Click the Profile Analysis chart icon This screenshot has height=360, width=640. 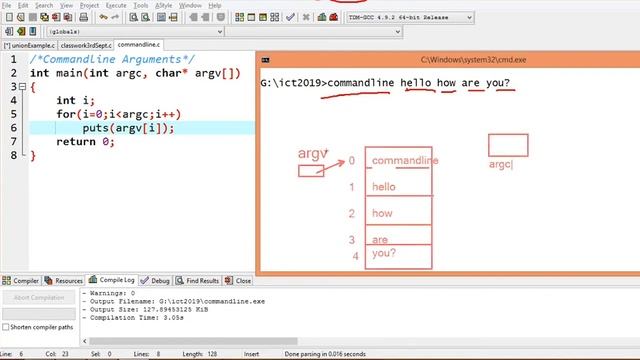[x=322, y=17]
